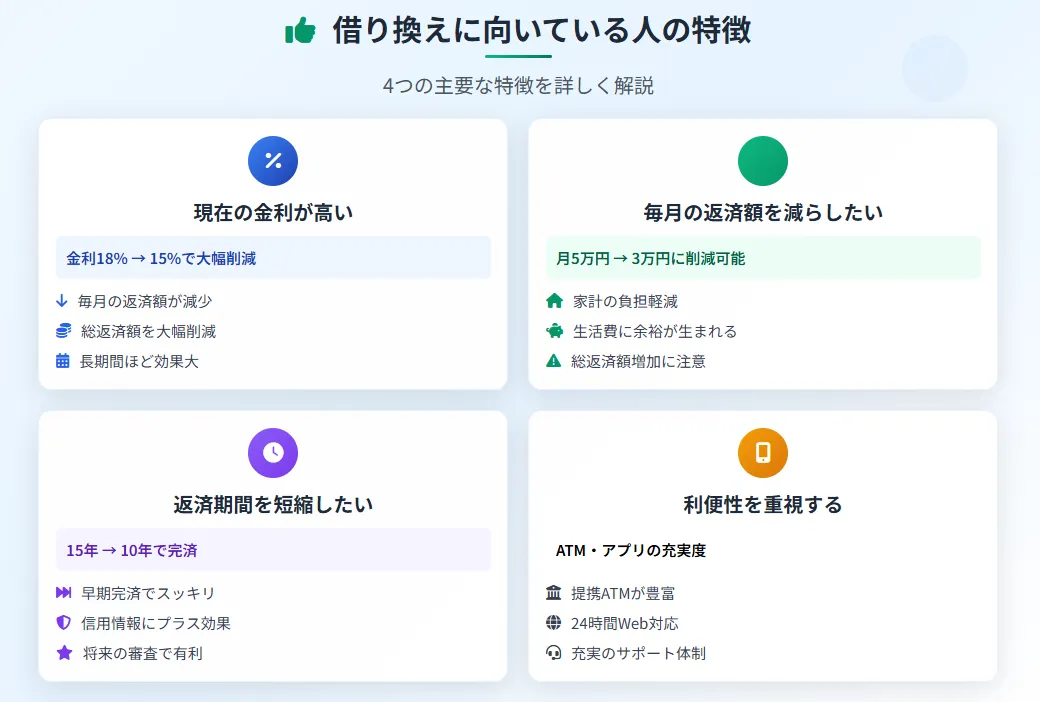Click the fast-forward icon beside 早期完済でスッキリ

pyautogui.click(x=64, y=593)
